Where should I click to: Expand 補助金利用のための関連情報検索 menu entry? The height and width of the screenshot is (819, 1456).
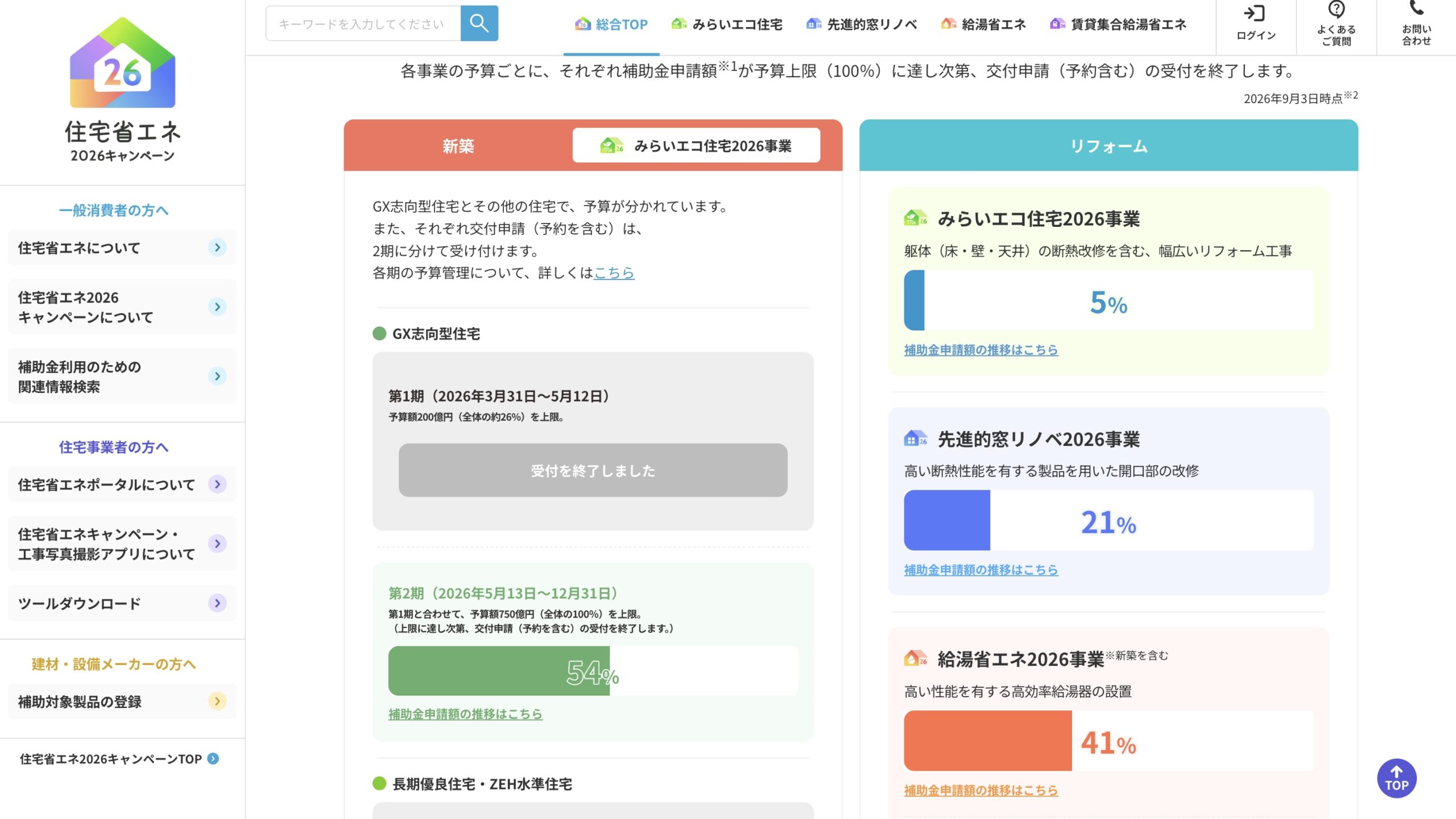coord(122,376)
